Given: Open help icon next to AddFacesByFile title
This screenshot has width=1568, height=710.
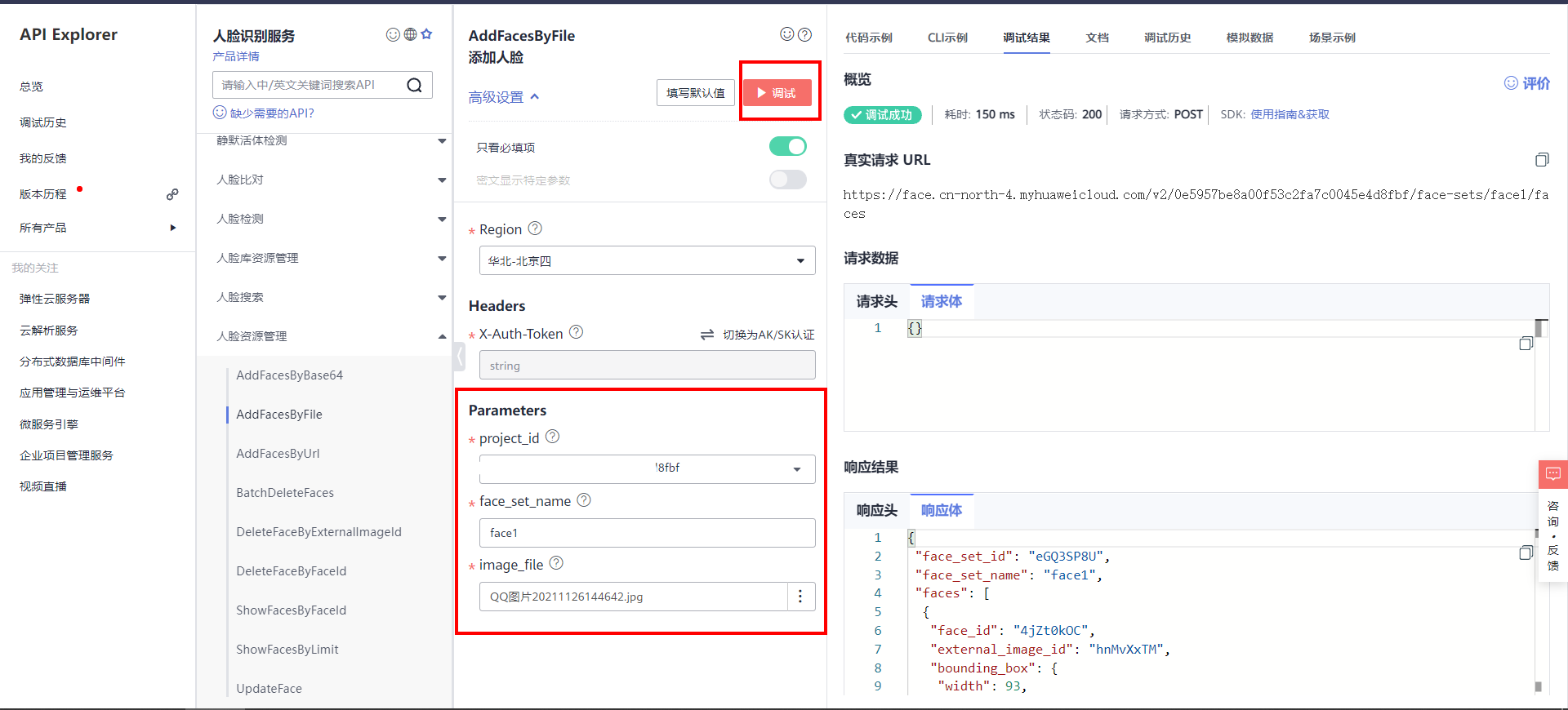Looking at the screenshot, I should pyautogui.click(x=804, y=34).
